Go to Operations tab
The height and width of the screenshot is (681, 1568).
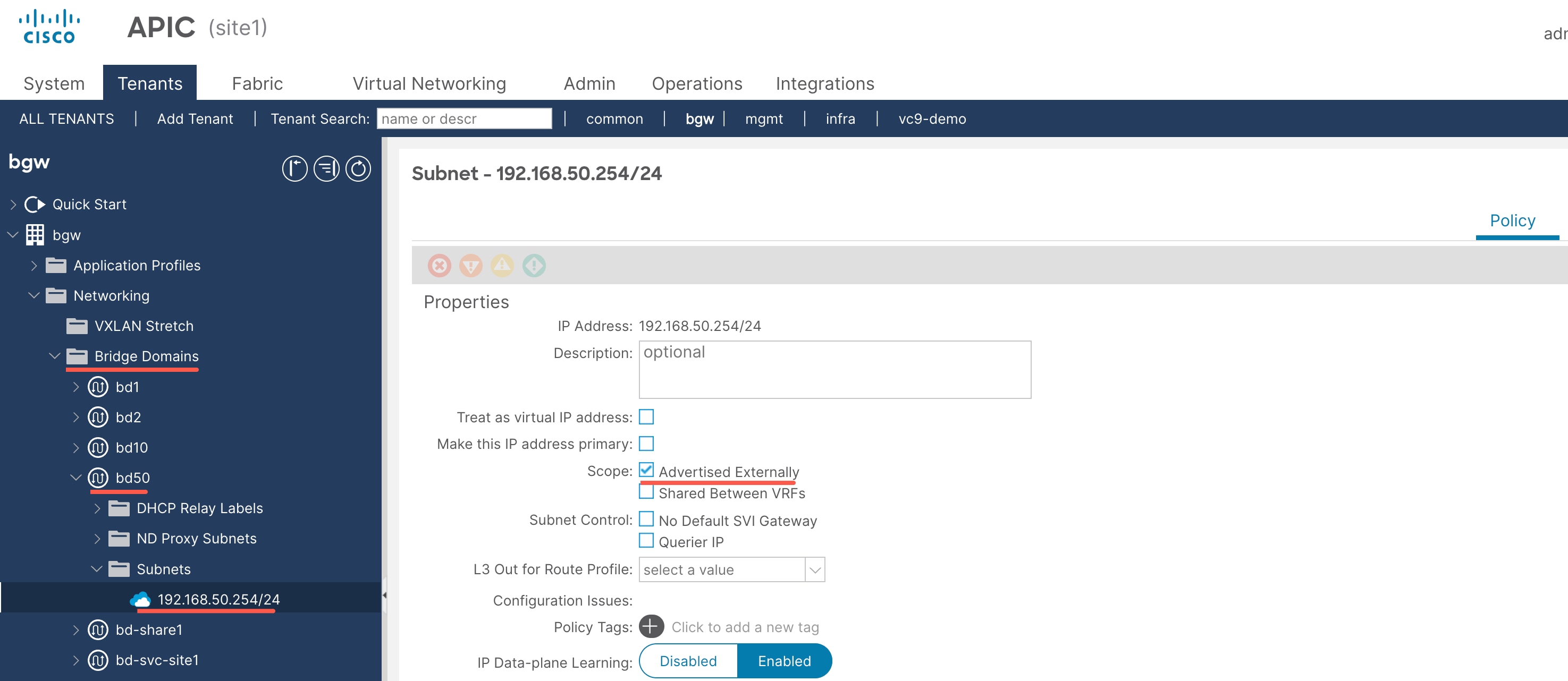coord(697,83)
